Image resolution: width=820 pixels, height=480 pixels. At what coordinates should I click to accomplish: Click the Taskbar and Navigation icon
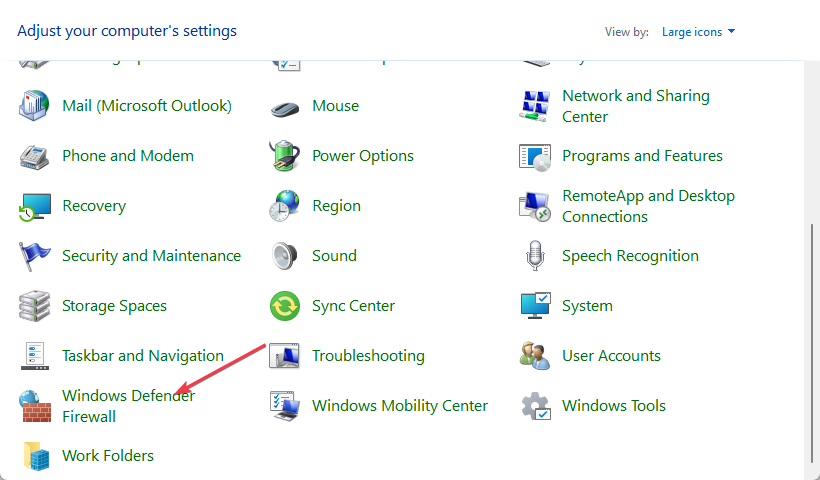35,356
